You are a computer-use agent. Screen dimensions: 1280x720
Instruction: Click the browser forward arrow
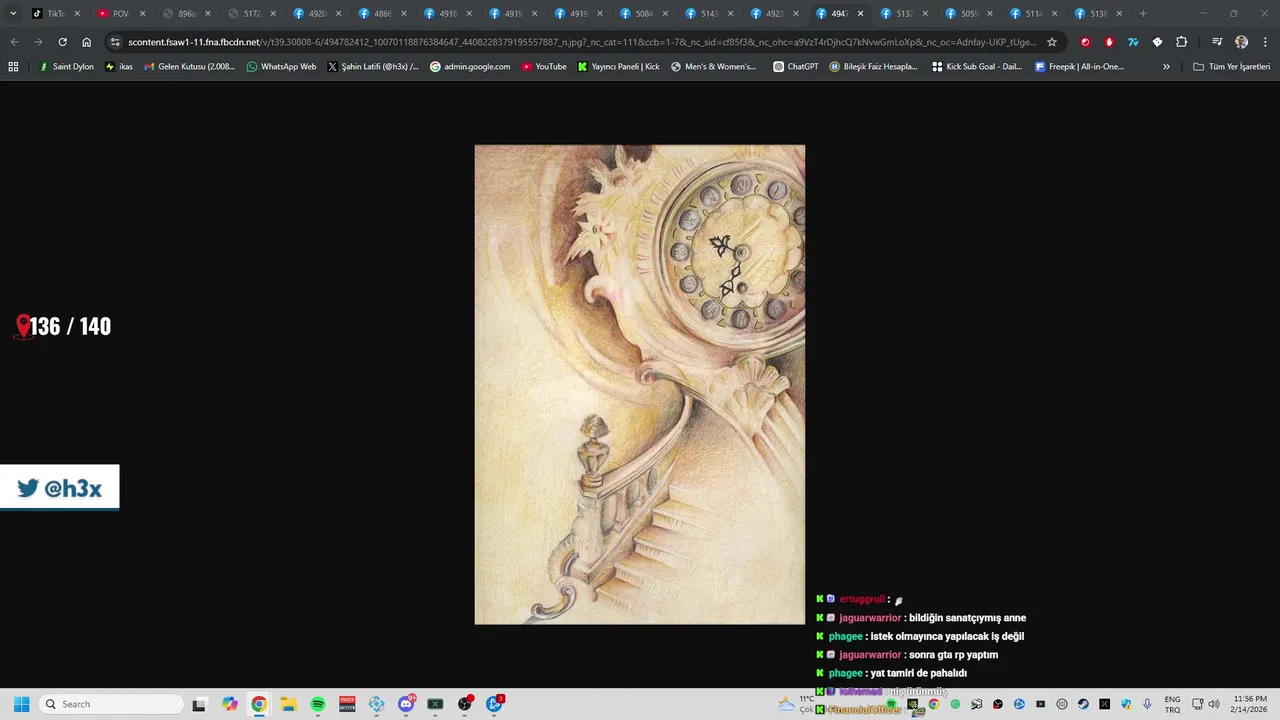tap(38, 42)
